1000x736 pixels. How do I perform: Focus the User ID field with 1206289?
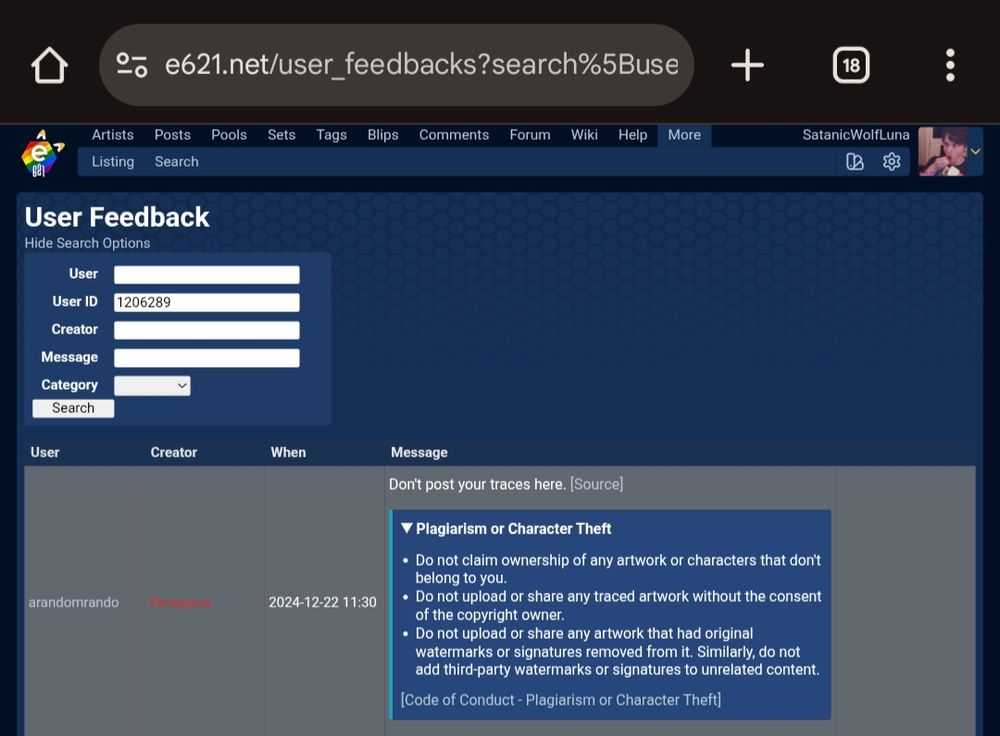click(207, 302)
